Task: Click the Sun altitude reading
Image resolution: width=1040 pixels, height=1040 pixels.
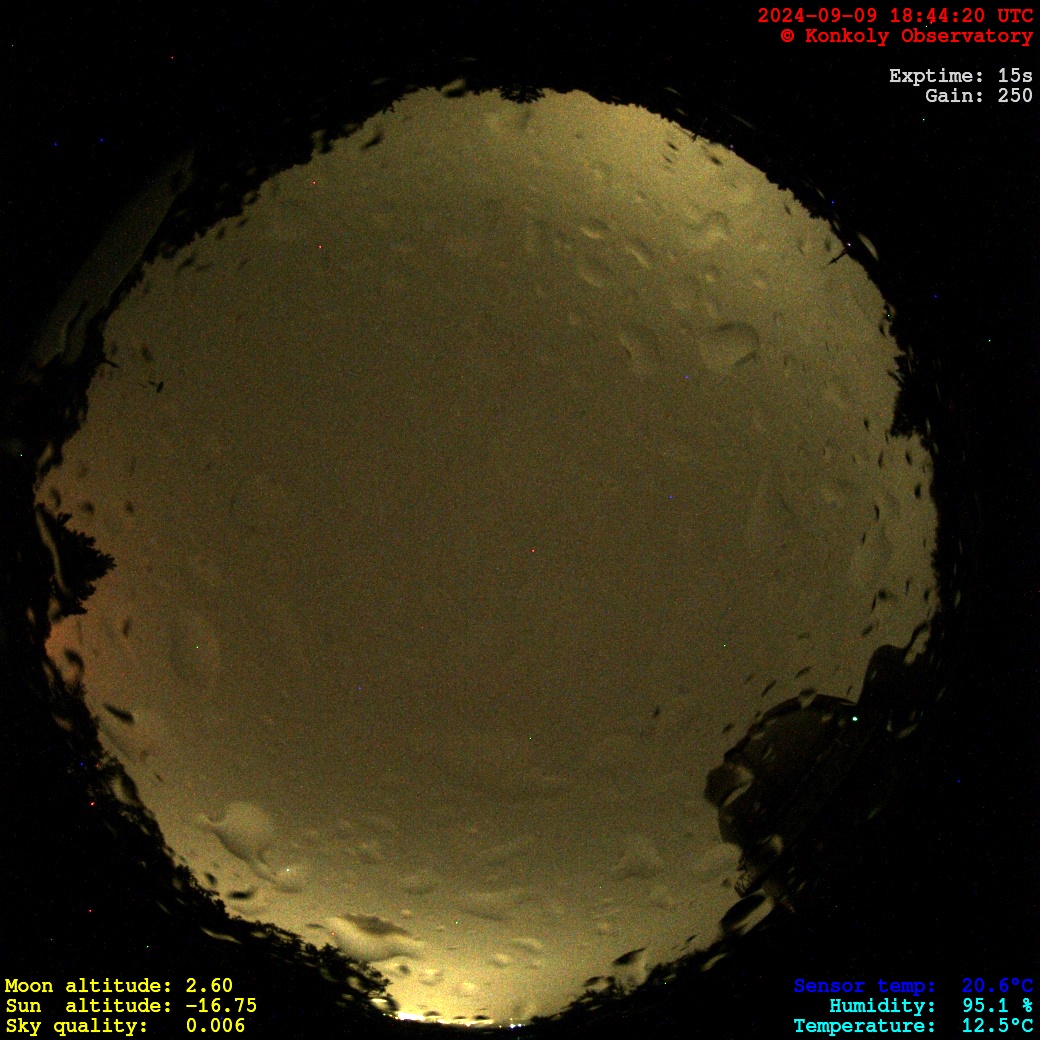Action: [x=130, y=1006]
